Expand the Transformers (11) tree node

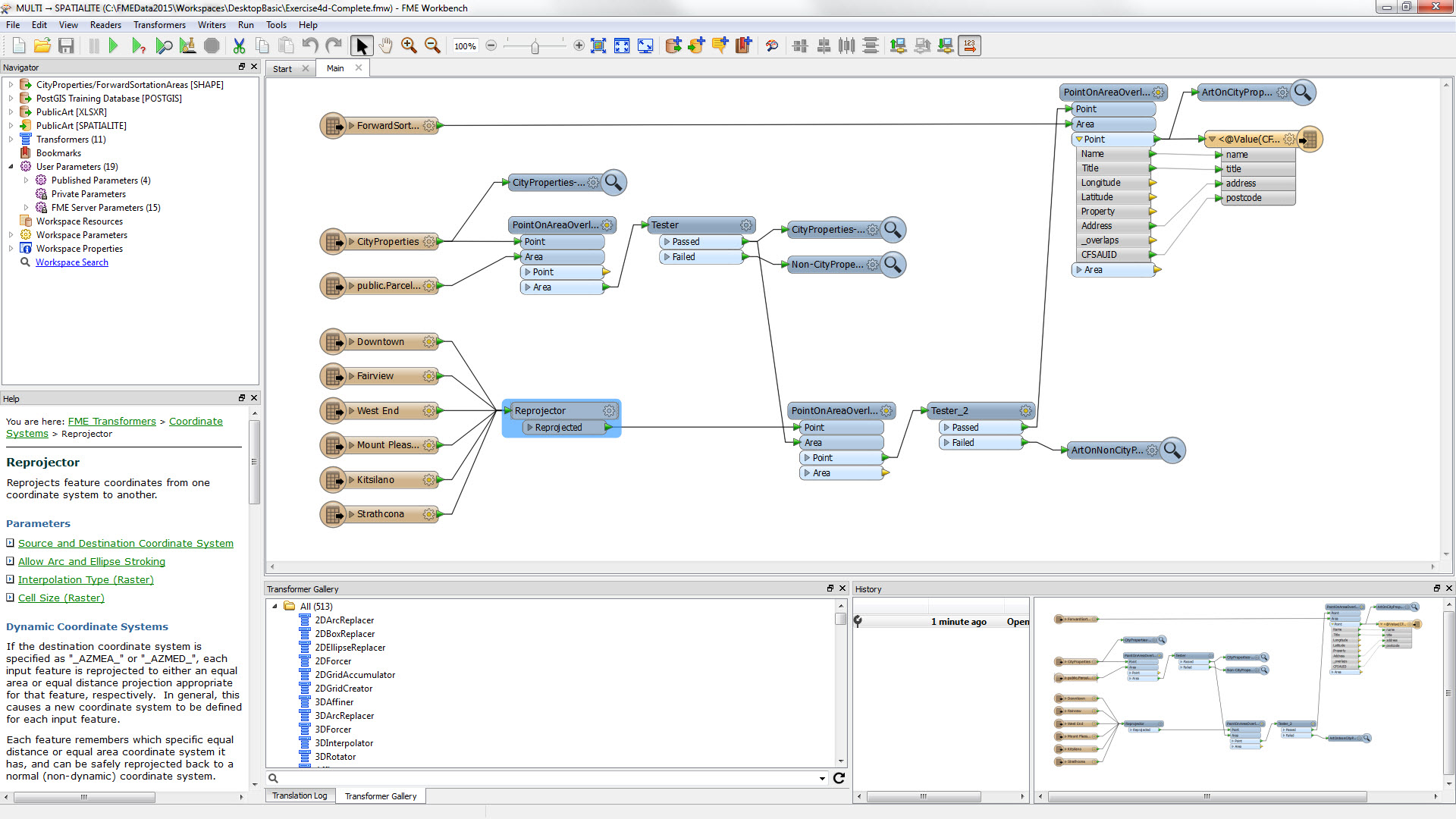pos(11,140)
